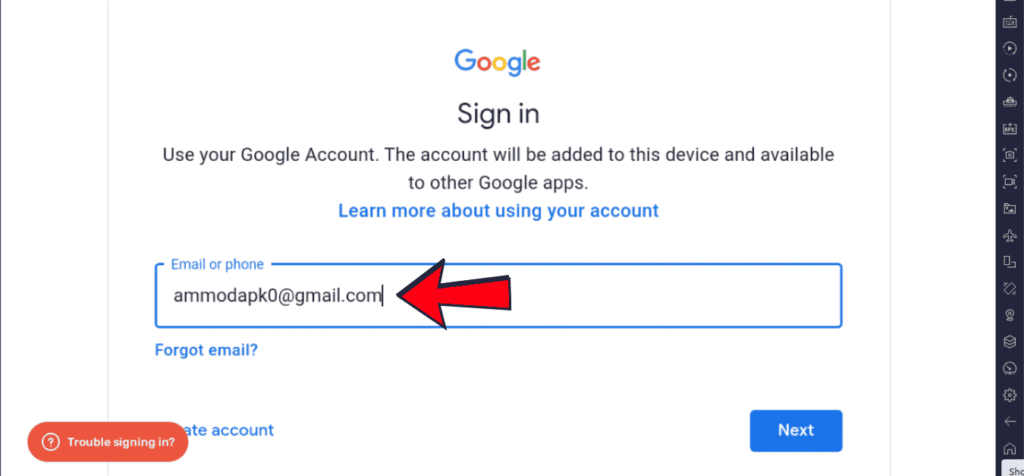This screenshot has height=476, width=1024.
Task: Open the keyboard controls icon in sidebar
Action: coord(1010,21)
